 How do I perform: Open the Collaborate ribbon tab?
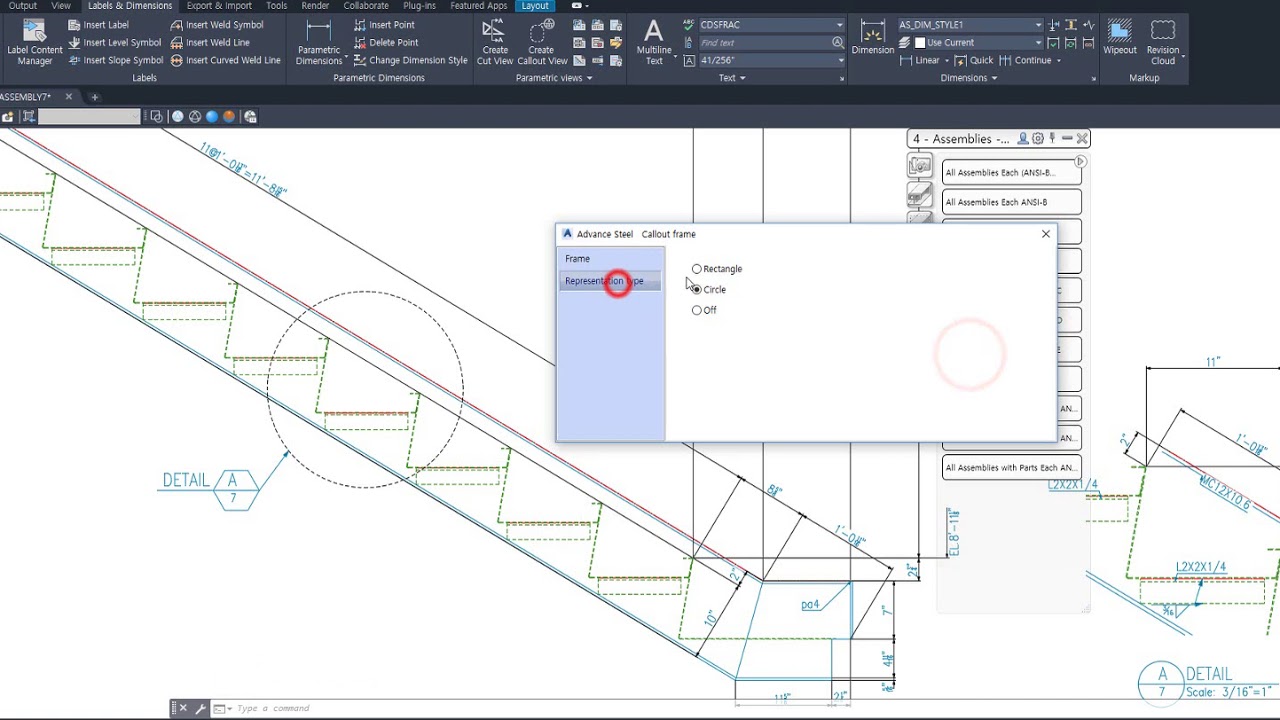[x=366, y=6]
